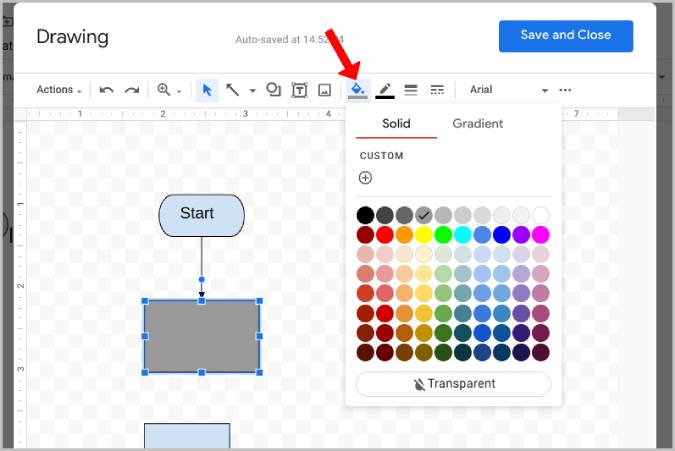This screenshot has width=675, height=451.
Task: Click the Image insert icon
Action: pos(325,90)
